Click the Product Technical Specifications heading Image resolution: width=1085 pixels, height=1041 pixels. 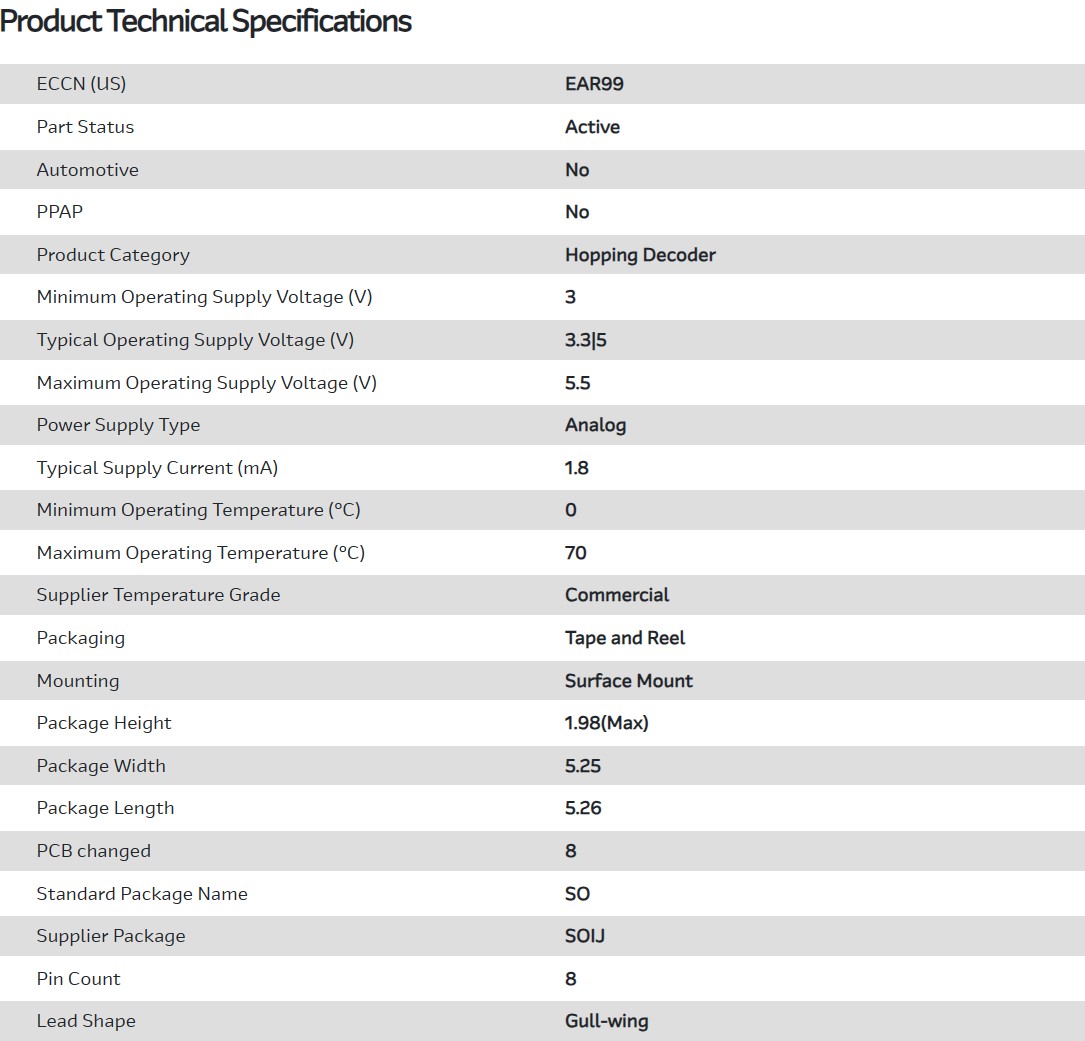(x=206, y=22)
